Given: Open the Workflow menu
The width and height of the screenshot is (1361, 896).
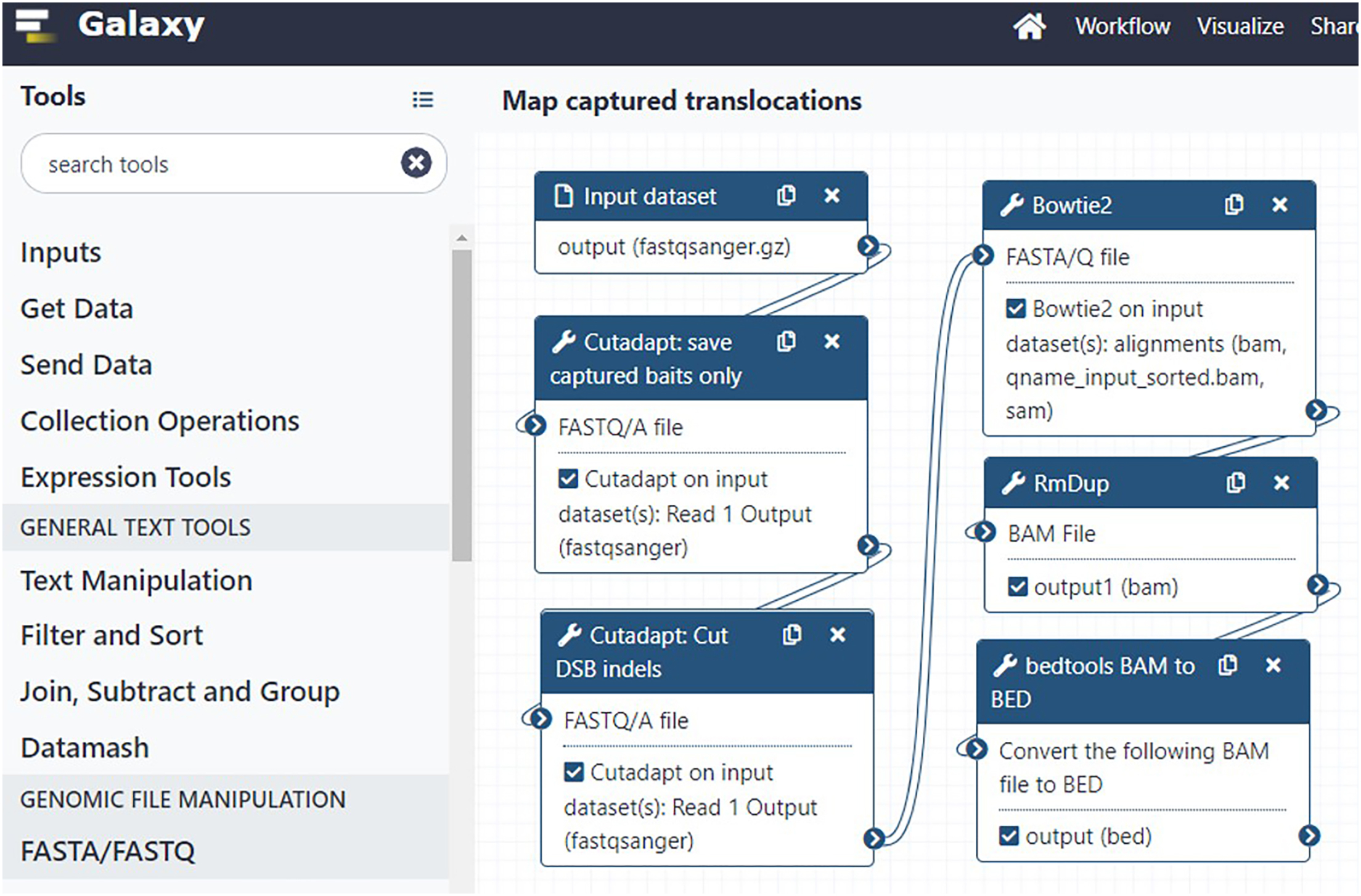Looking at the screenshot, I should [x=1122, y=26].
